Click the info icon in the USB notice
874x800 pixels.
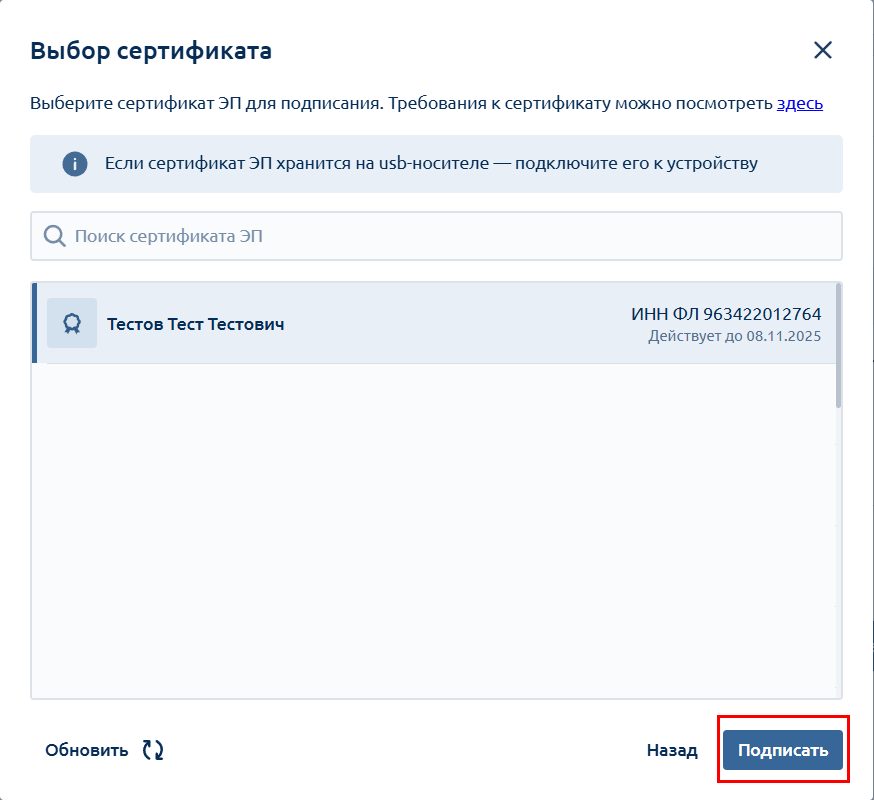click(x=75, y=164)
